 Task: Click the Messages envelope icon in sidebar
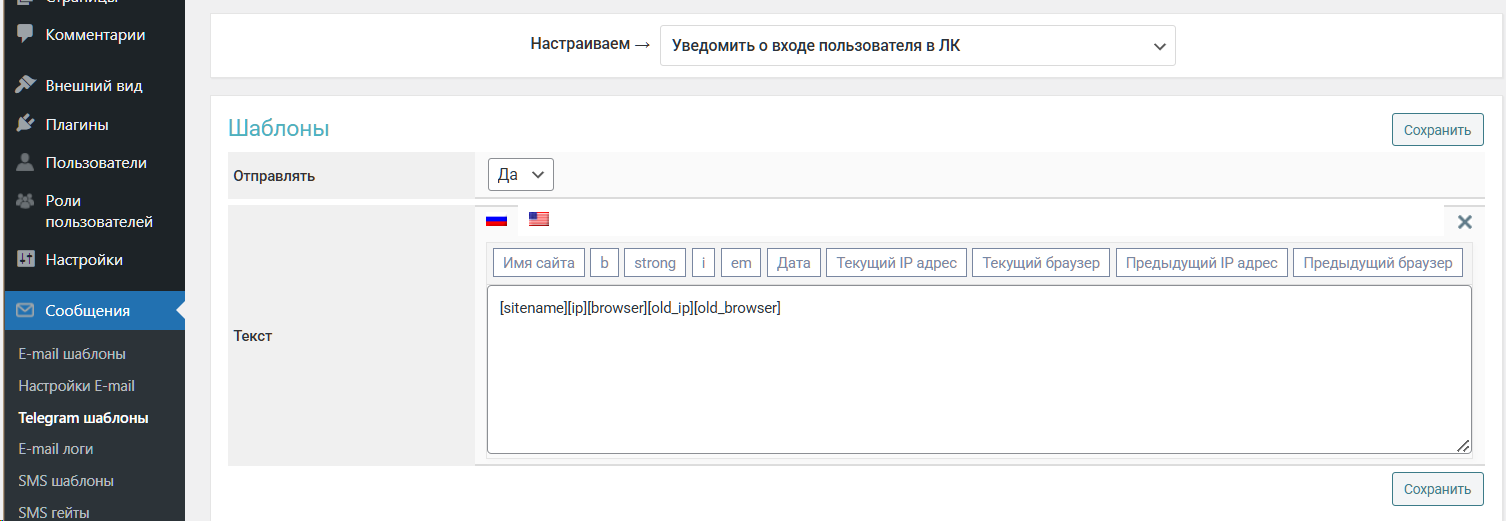(x=26, y=310)
